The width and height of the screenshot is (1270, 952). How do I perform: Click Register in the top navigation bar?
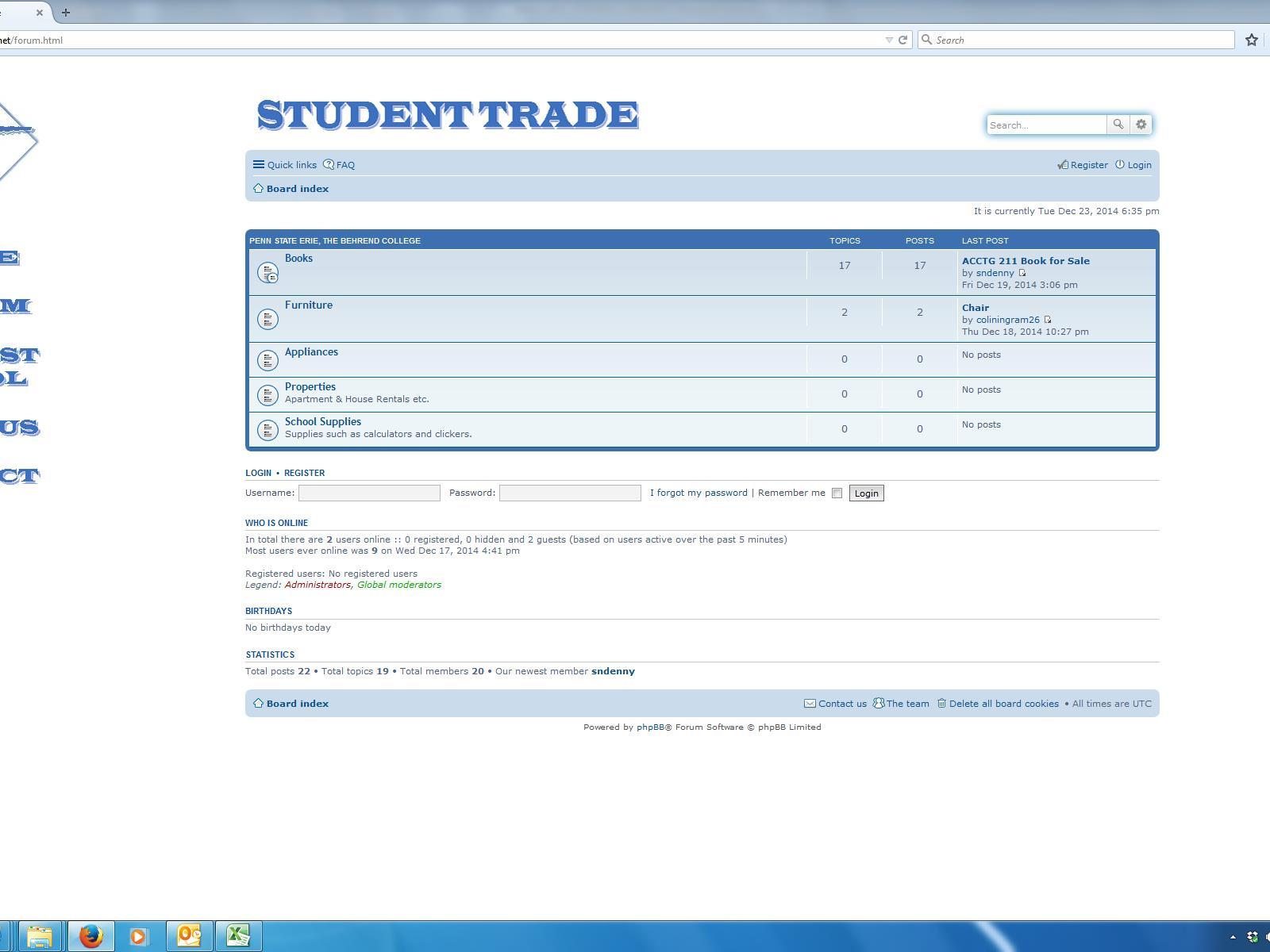pyautogui.click(x=1083, y=165)
